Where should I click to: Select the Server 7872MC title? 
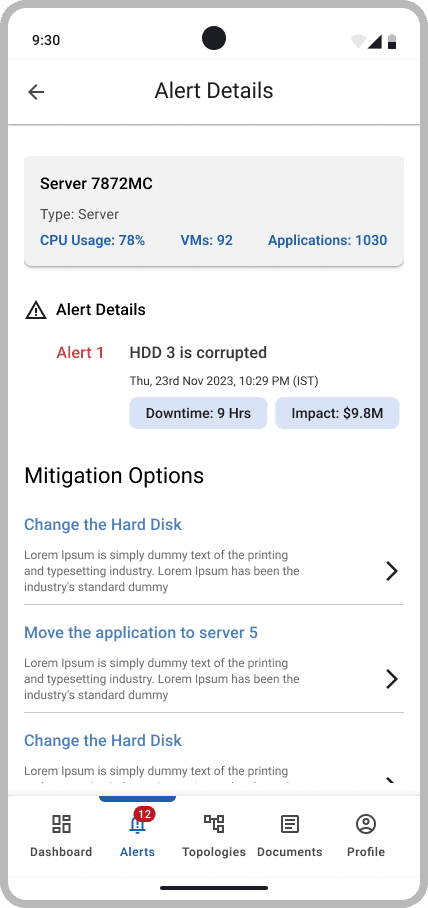coord(96,184)
